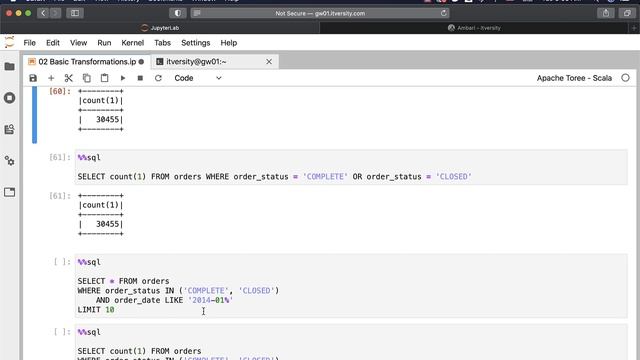The image size is (640, 360).
Task: Switch to the JupyterLab browser tab
Action: [x=160, y=28]
